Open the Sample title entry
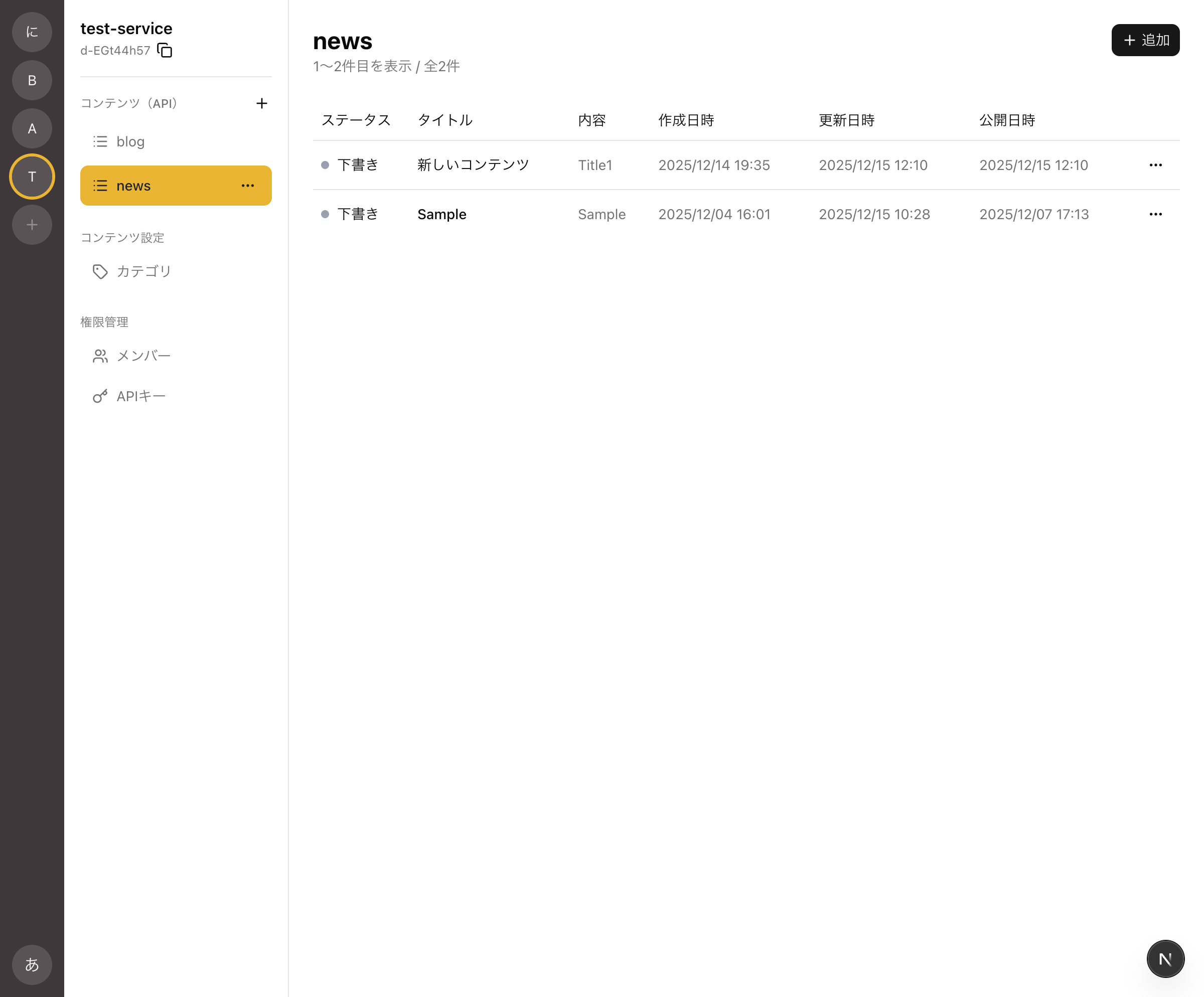This screenshot has height=997, width=1204. pyautogui.click(x=441, y=214)
